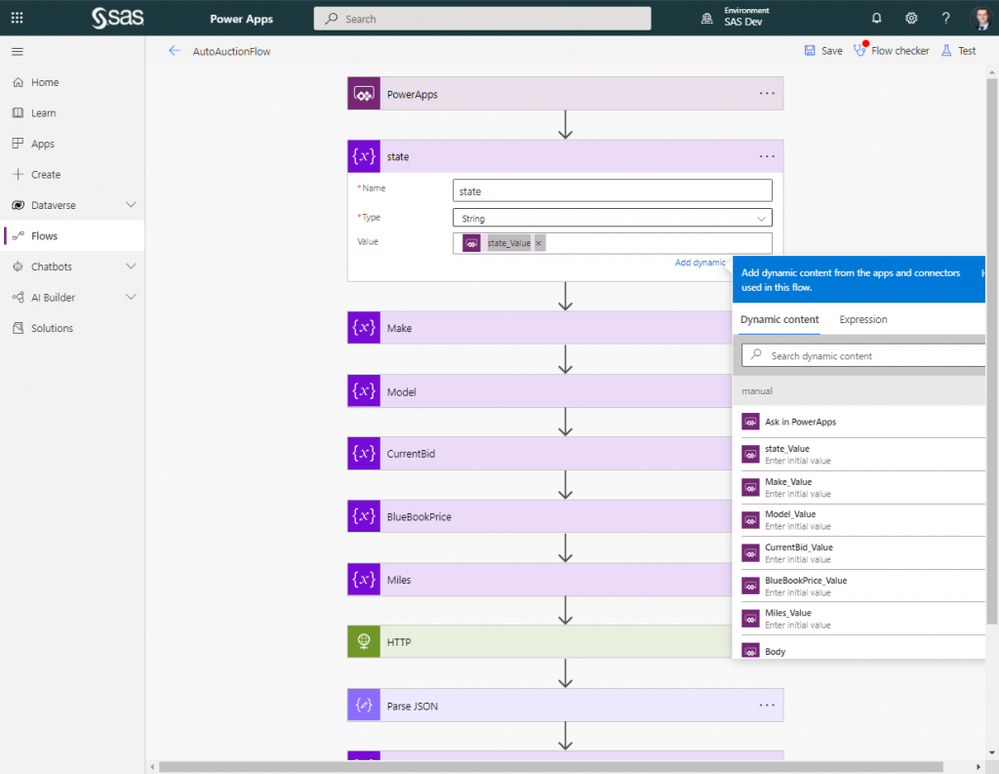Click the Parse JSON icon

(x=364, y=705)
